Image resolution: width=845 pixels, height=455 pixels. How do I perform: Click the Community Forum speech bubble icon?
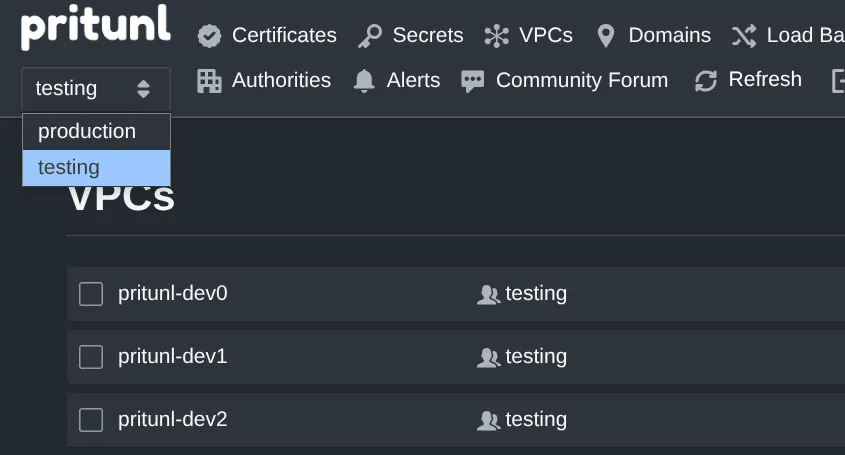click(x=473, y=81)
